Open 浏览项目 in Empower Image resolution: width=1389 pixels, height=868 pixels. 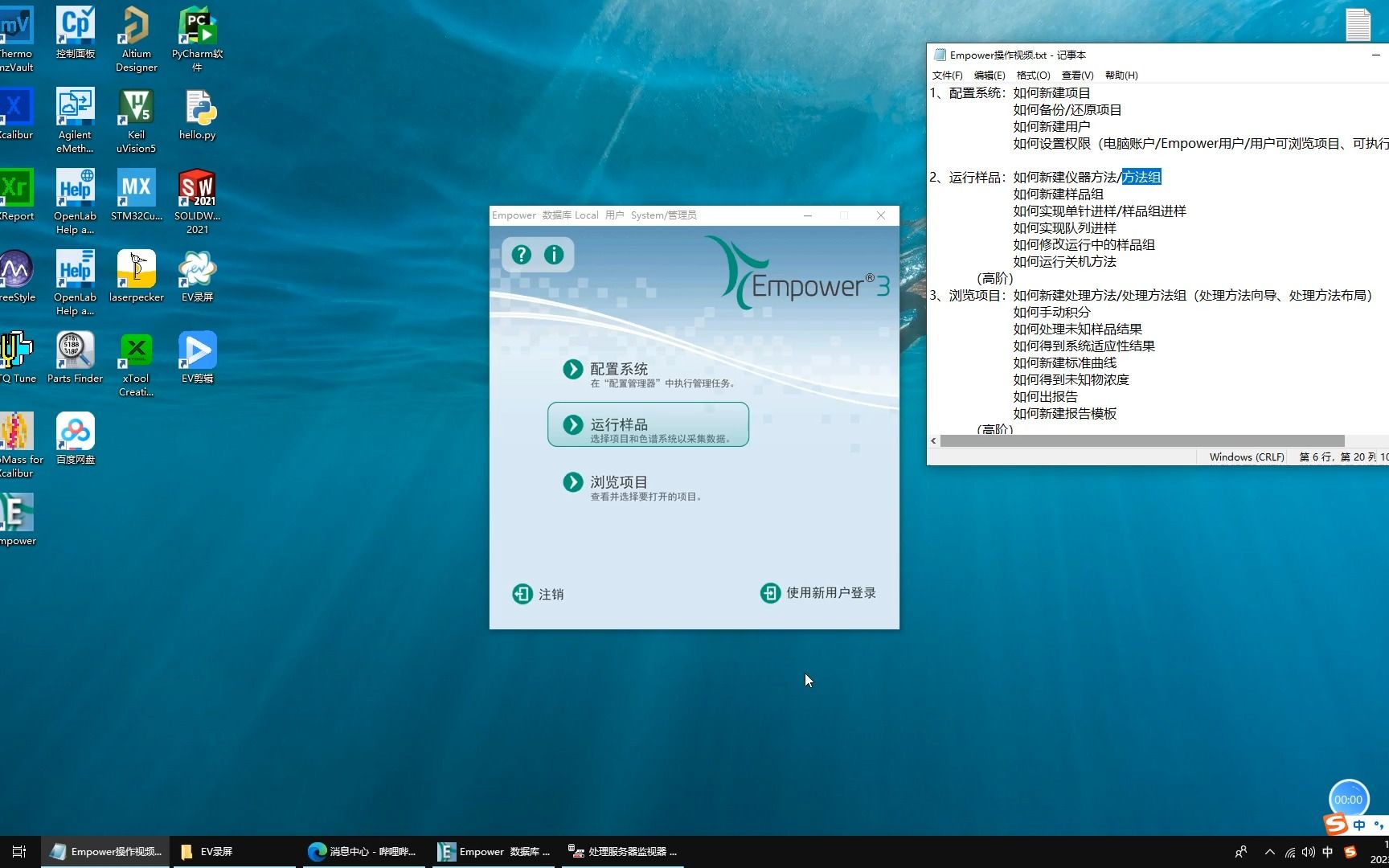click(x=633, y=487)
